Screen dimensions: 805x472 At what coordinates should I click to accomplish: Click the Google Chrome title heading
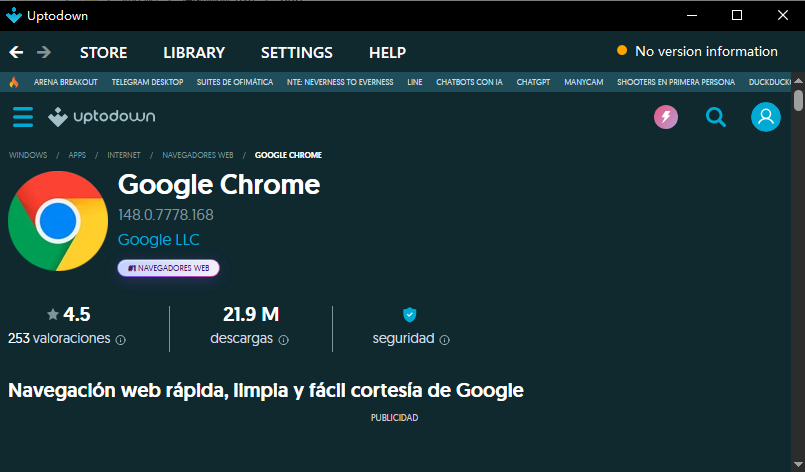219,185
